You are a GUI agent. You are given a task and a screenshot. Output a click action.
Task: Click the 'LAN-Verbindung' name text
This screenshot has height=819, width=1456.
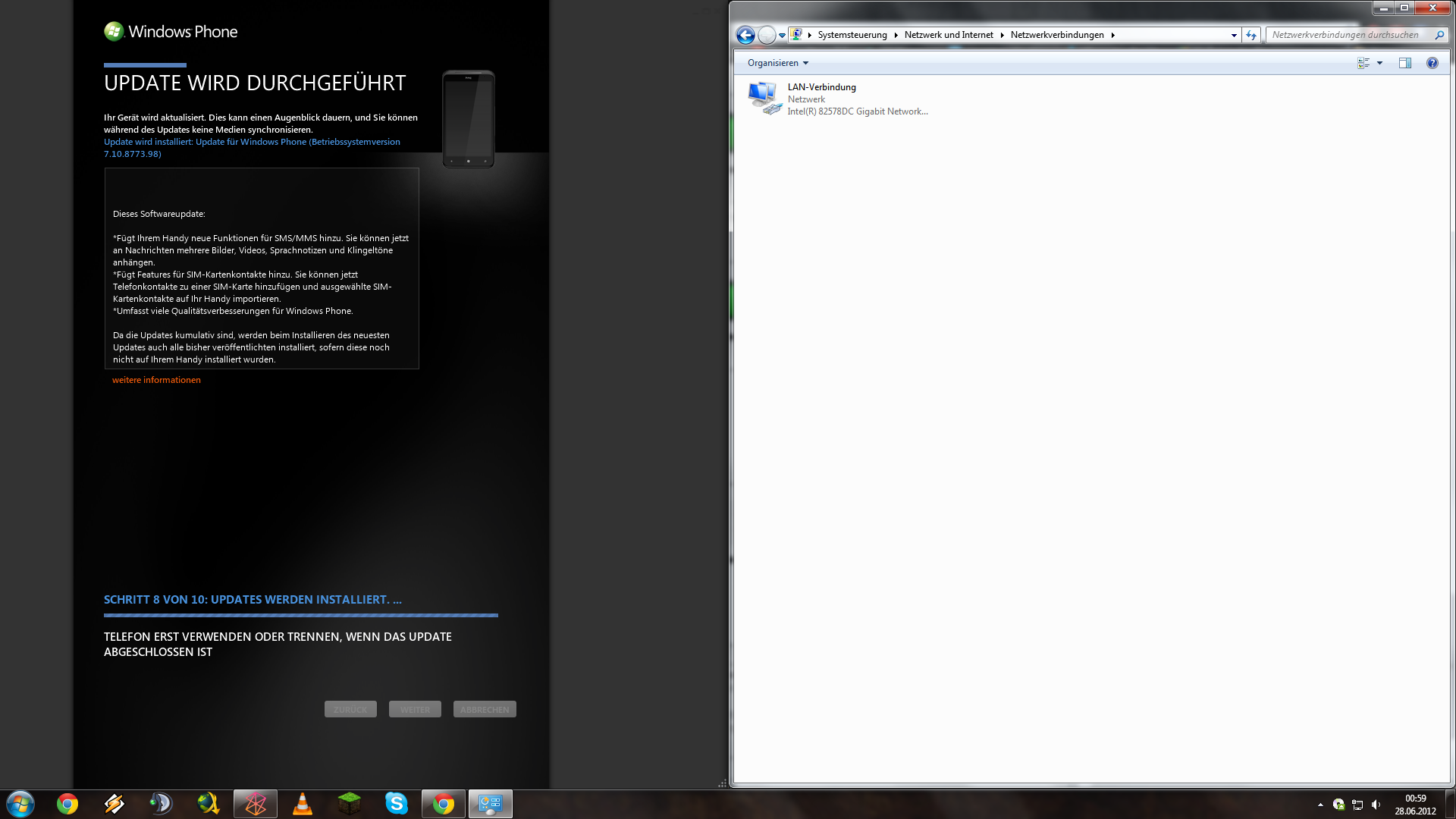tap(821, 87)
